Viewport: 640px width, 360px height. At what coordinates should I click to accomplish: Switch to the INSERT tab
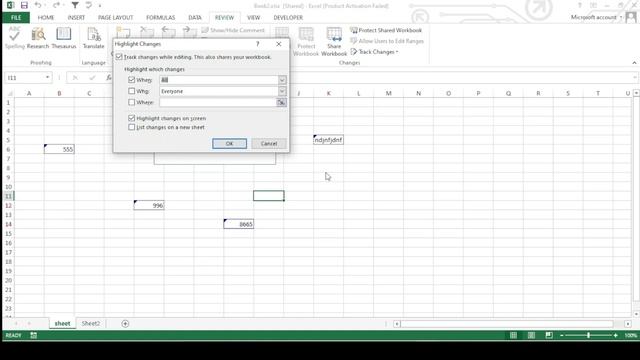click(76, 18)
